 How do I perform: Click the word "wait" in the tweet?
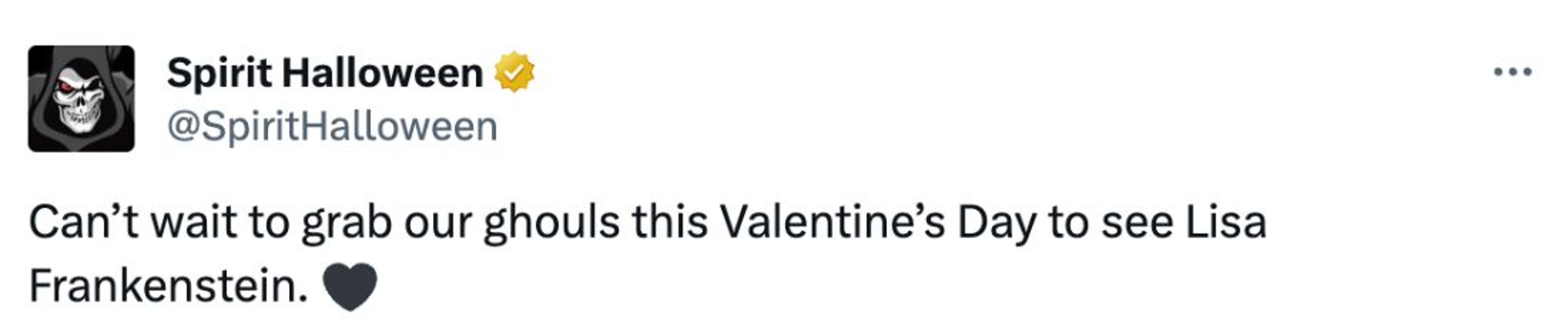pos(194,222)
